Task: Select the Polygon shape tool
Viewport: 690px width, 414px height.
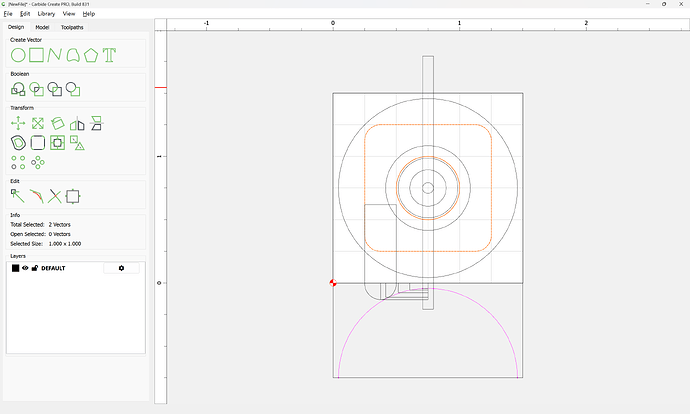Action: 91,55
